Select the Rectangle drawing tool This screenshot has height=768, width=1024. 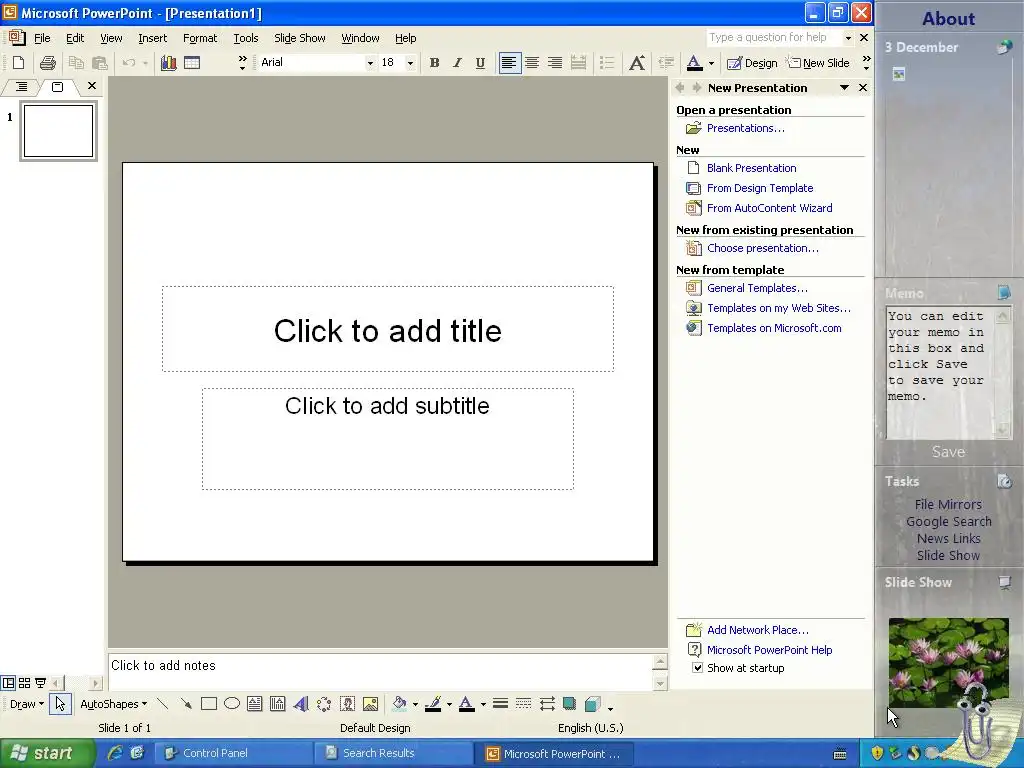(209, 704)
